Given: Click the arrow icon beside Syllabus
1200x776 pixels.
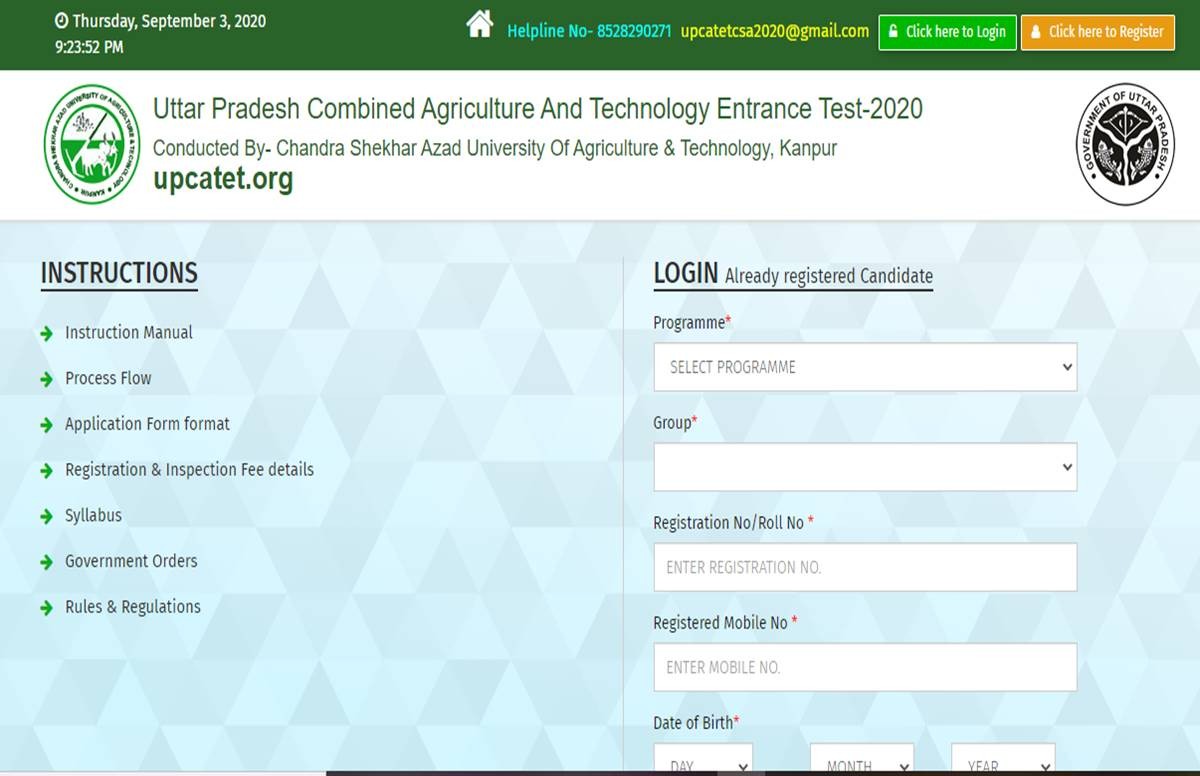Looking at the screenshot, I should click(46, 517).
